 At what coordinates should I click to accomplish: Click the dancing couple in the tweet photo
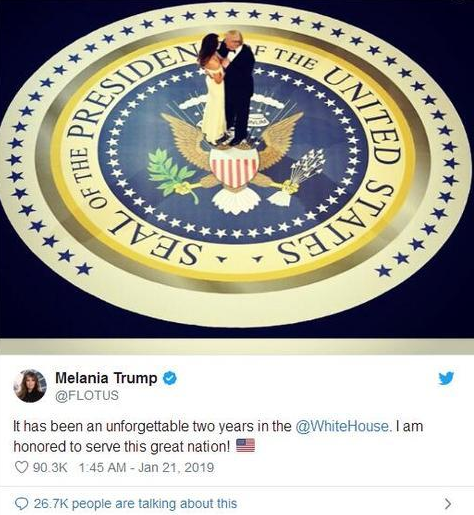point(227,88)
